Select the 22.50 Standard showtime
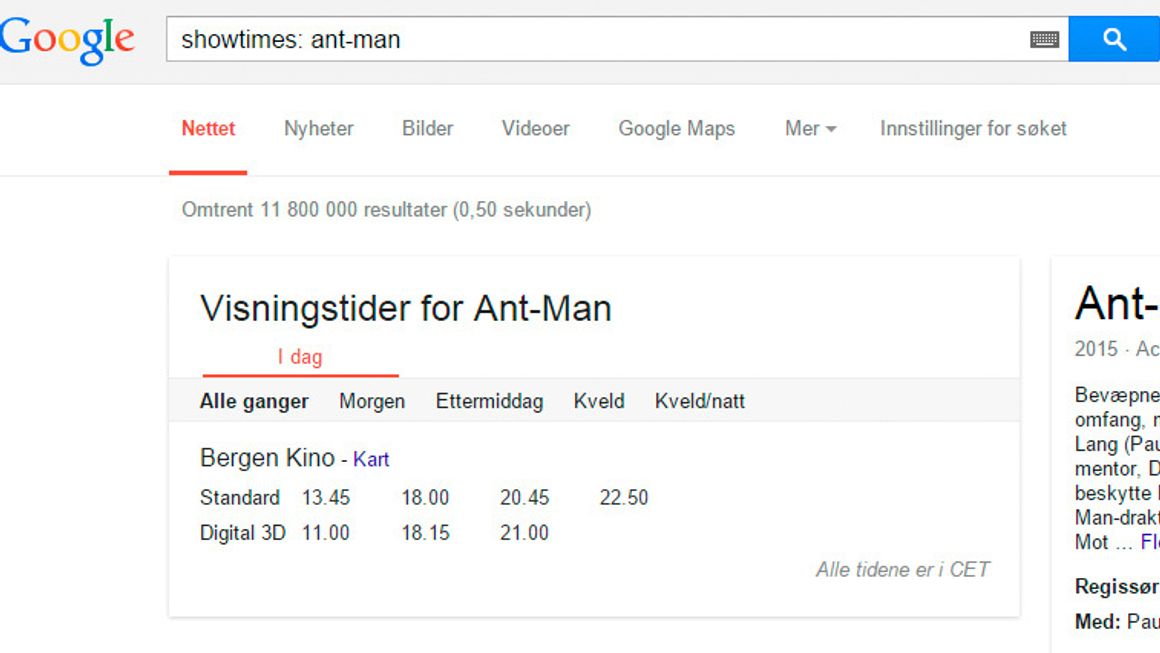1160x653 pixels. 625,497
